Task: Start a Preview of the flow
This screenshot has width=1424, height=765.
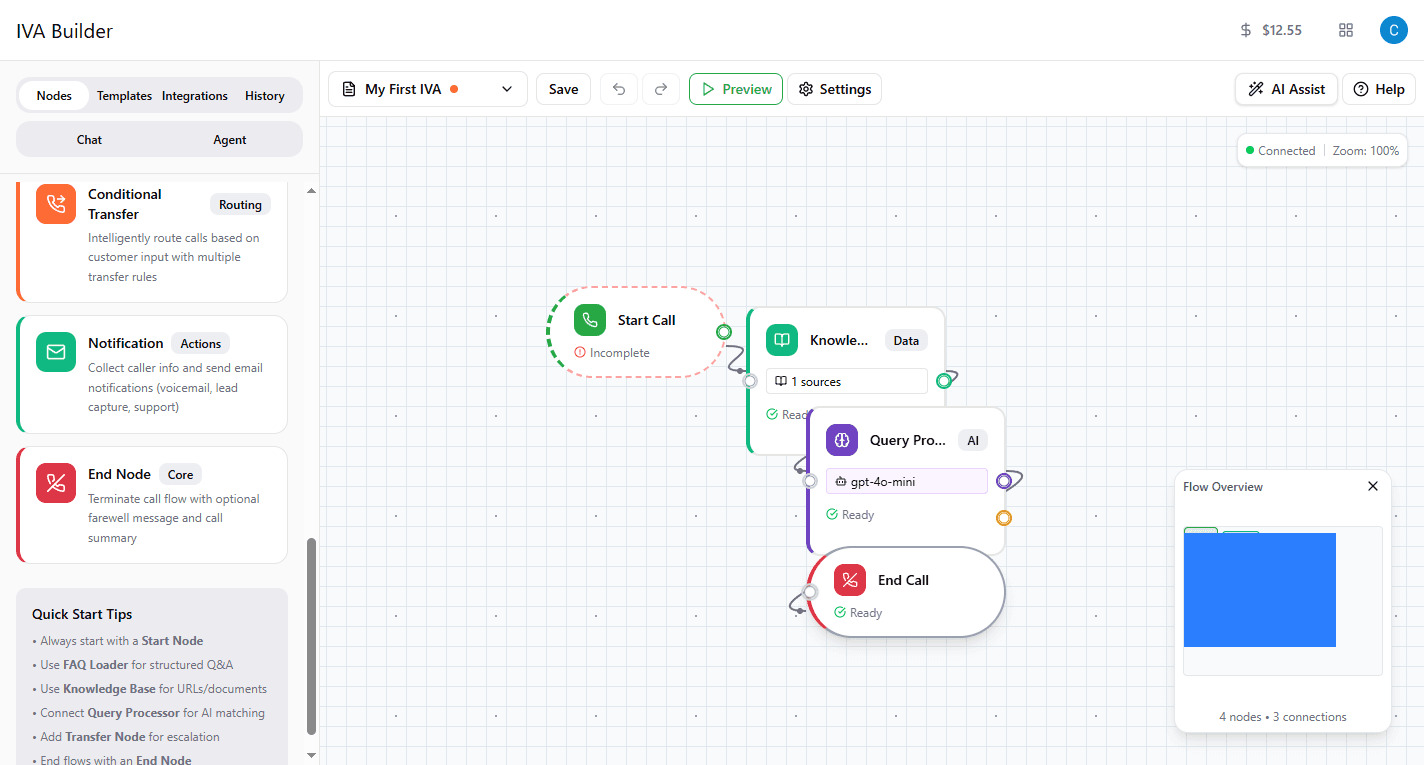Action: point(735,89)
